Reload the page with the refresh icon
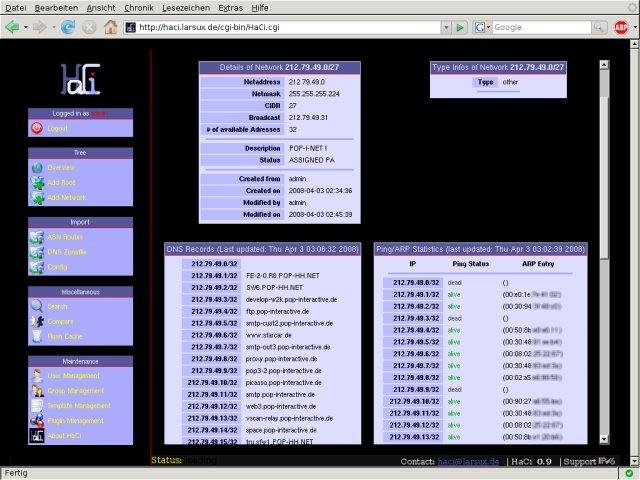 [68, 27]
